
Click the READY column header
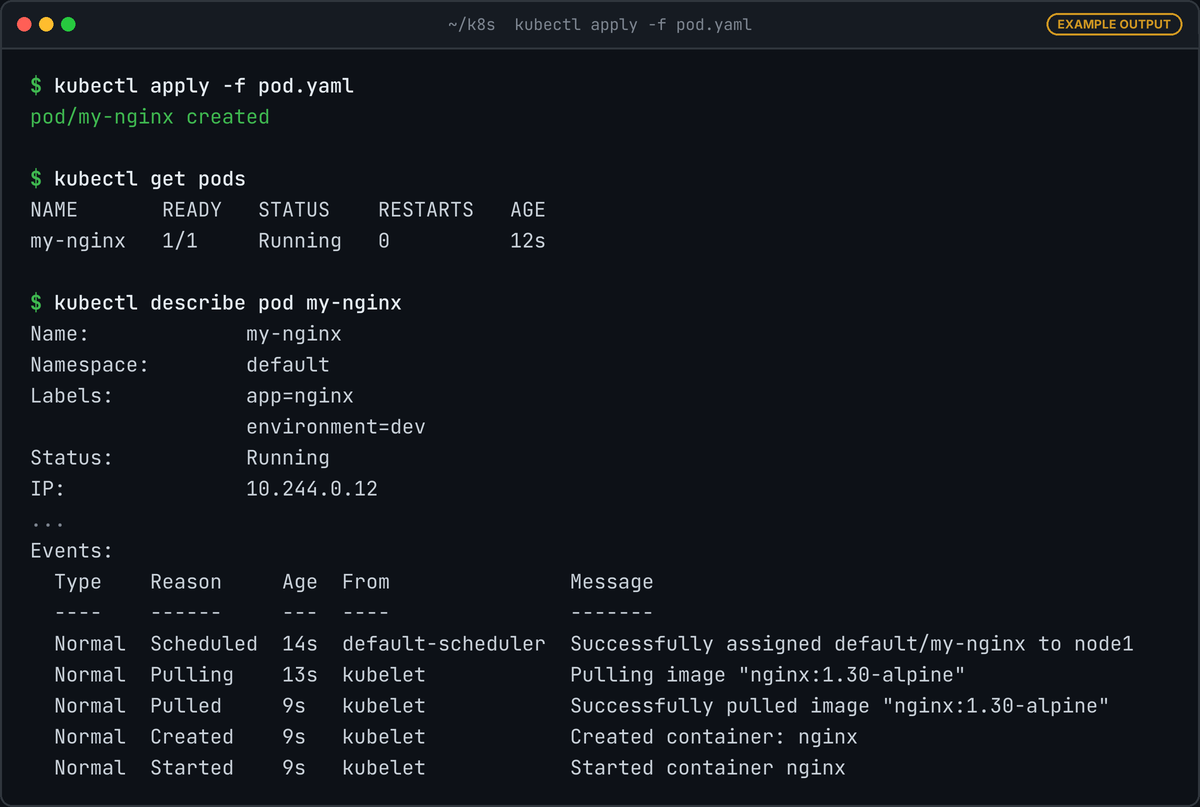point(192,210)
